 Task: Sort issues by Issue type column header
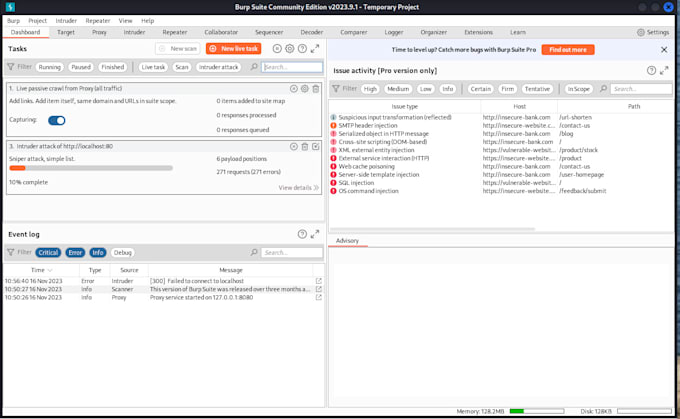pos(405,106)
